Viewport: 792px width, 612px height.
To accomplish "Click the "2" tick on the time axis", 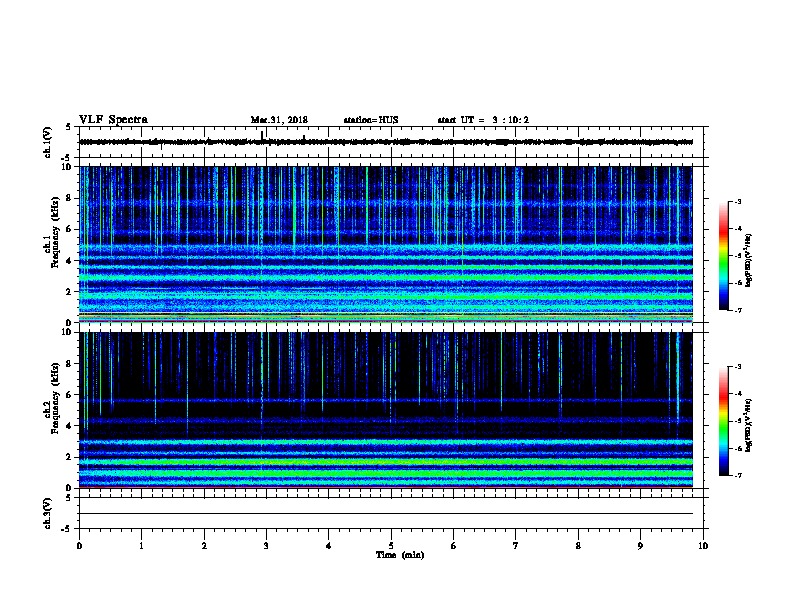I will point(204,546).
